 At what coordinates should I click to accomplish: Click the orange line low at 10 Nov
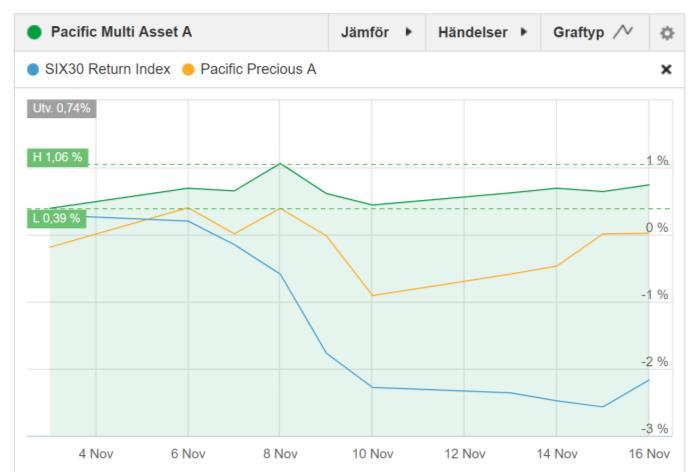click(x=373, y=295)
